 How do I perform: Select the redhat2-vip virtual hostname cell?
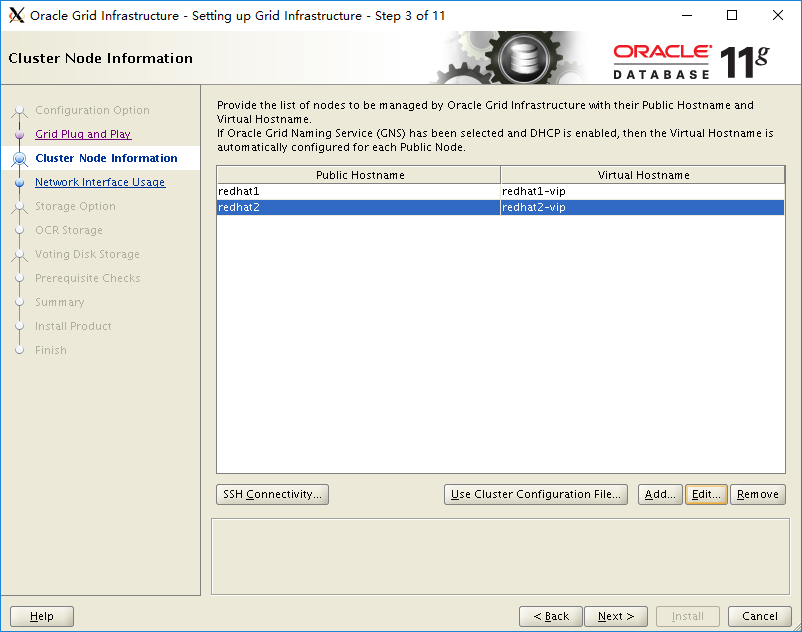(642, 207)
